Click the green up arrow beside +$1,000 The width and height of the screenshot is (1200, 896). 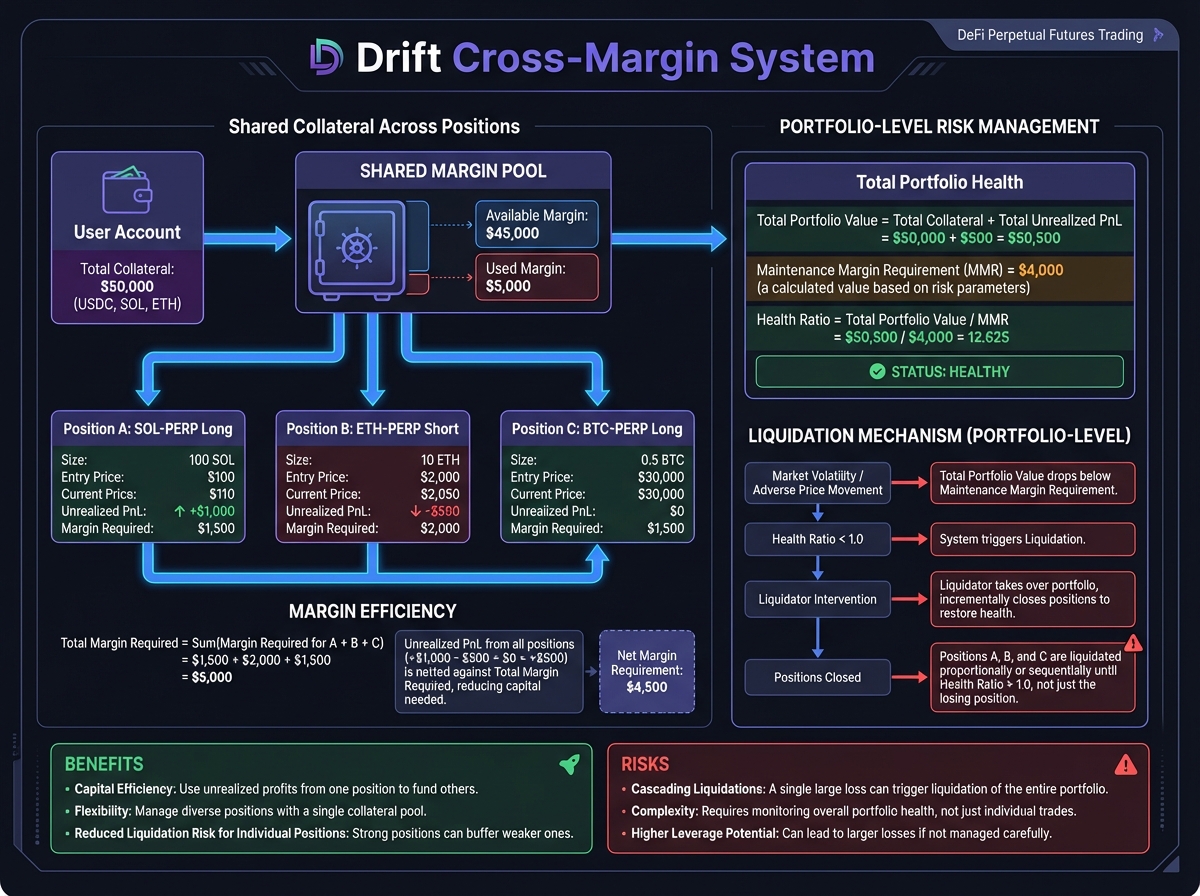[177, 511]
